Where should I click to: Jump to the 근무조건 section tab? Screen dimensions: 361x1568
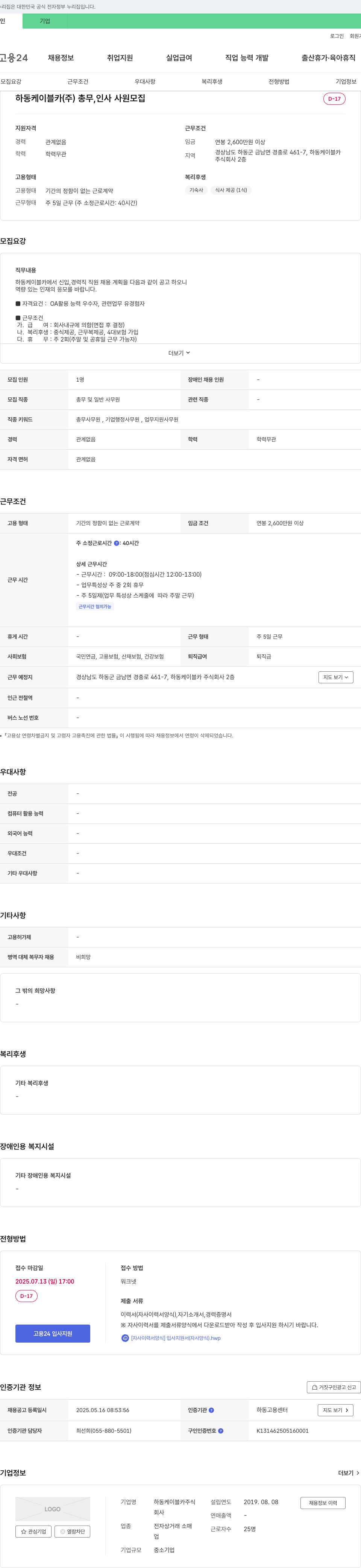(78, 82)
